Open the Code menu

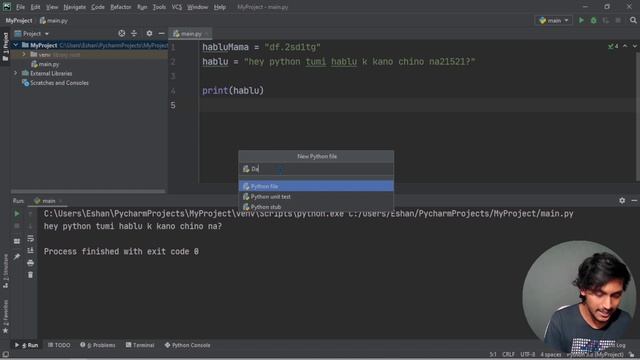point(98,7)
